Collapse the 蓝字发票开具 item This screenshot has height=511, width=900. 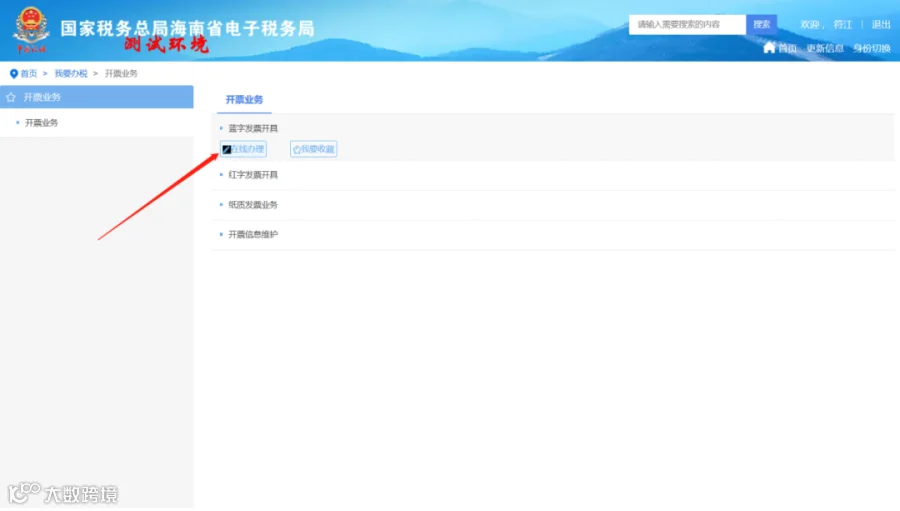pos(253,128)
